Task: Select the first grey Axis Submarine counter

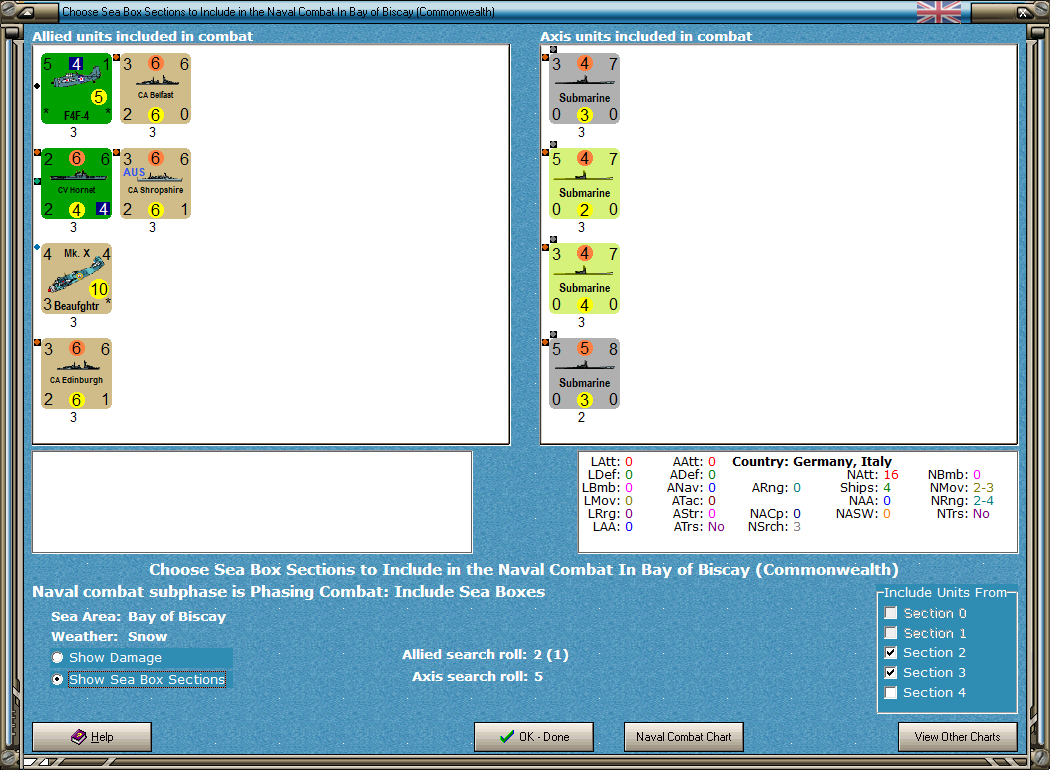Action: click(584, 88)
